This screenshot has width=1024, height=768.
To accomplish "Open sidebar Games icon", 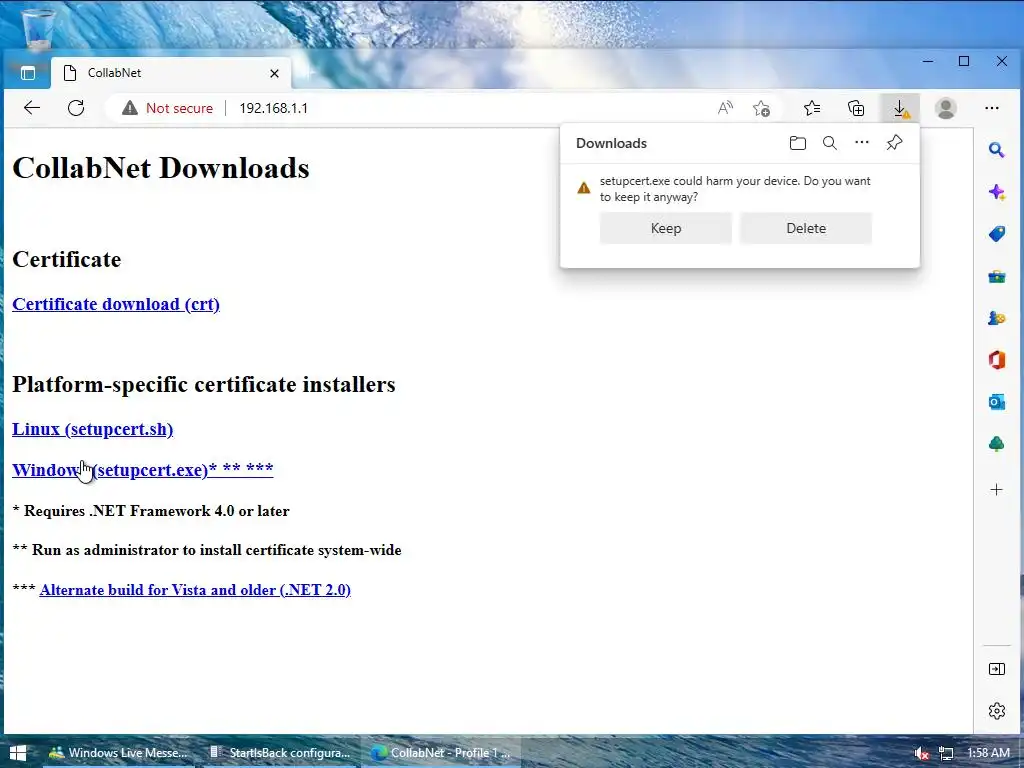I will pyautogui.click(x=997, y=318).
